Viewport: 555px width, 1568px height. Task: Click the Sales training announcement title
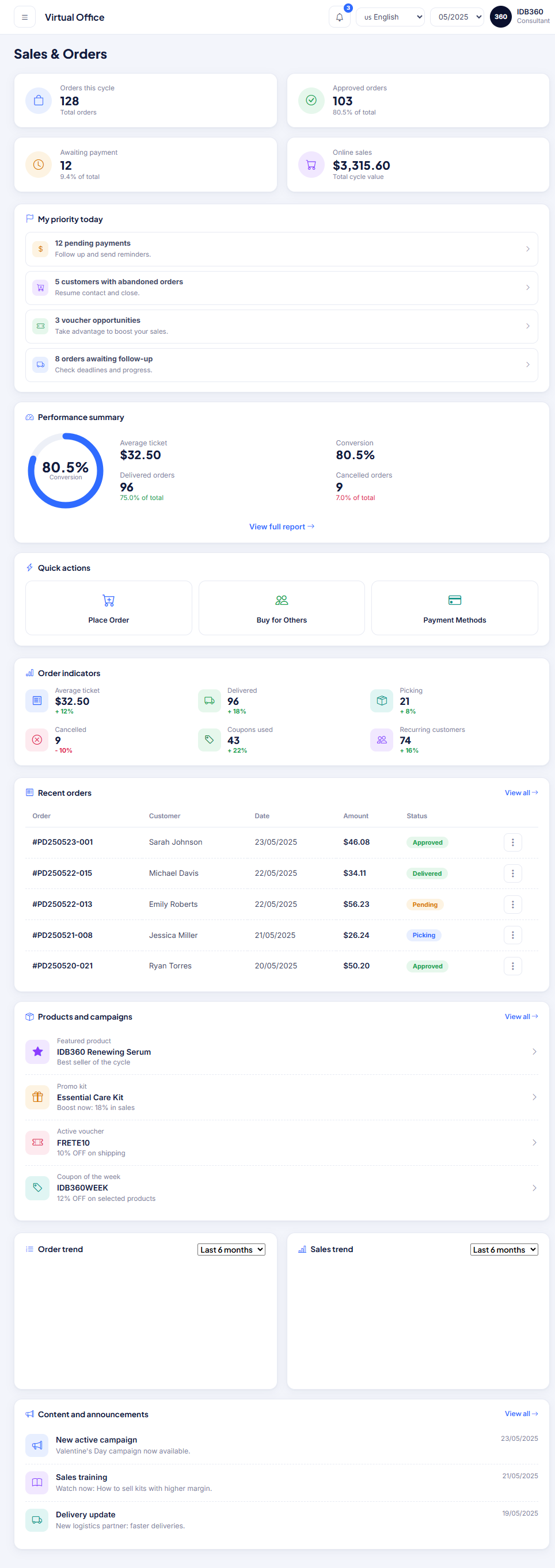(81, 1477)
